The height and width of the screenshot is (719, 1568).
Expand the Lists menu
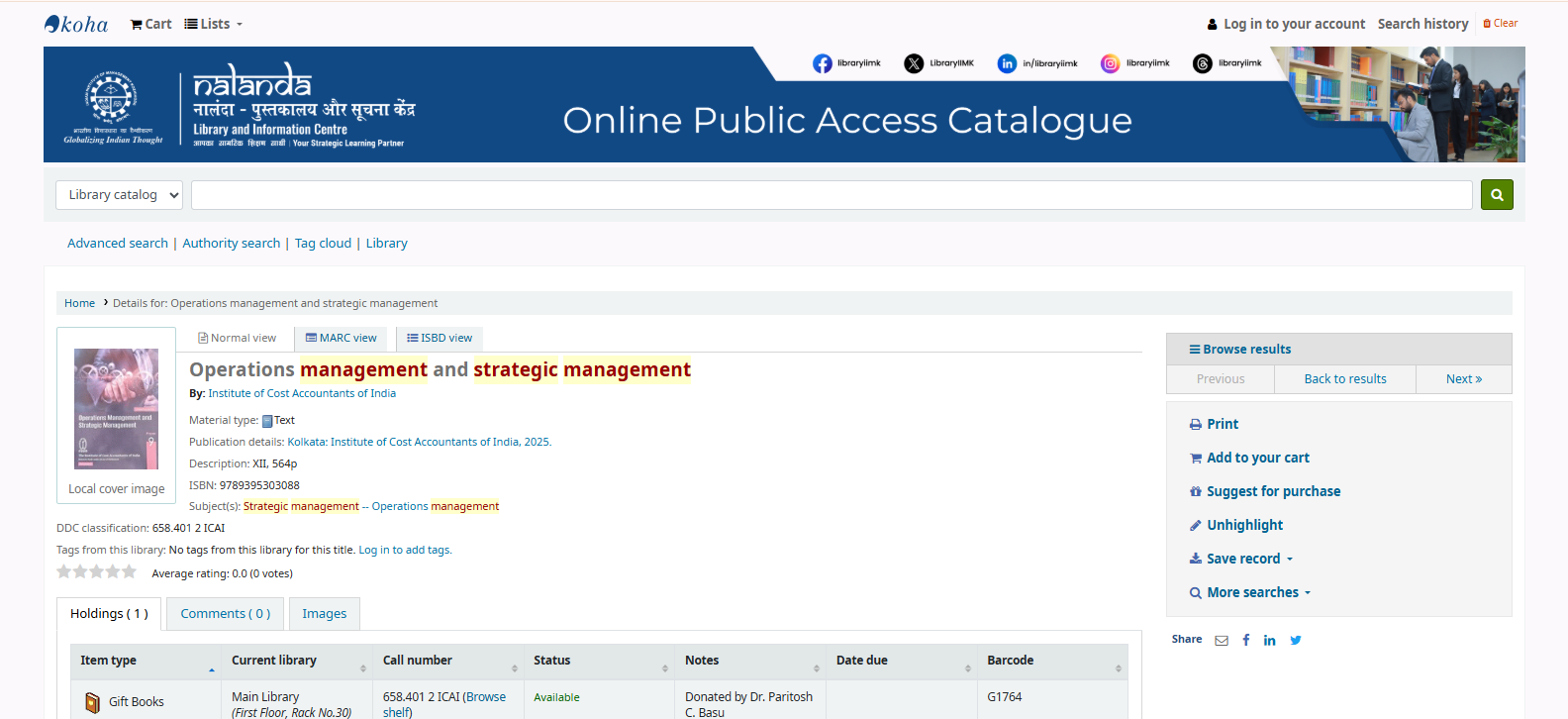tap(214, 24)
